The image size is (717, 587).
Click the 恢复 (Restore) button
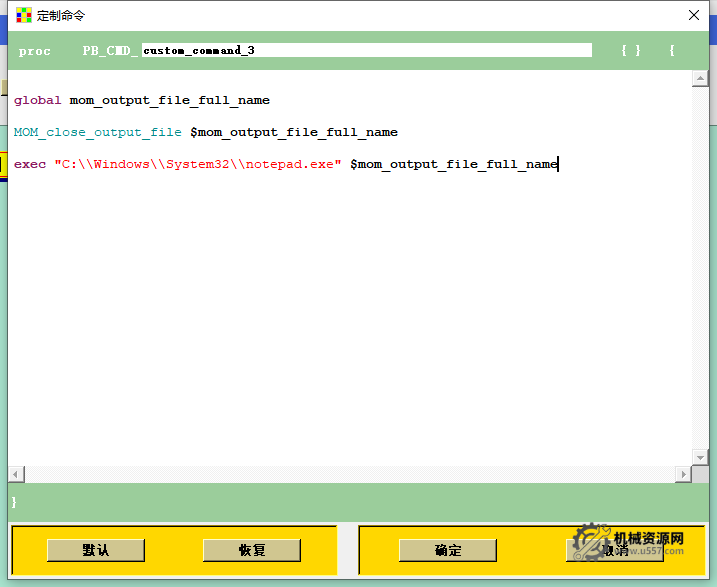pyautogui.click(x=252, y=550)
